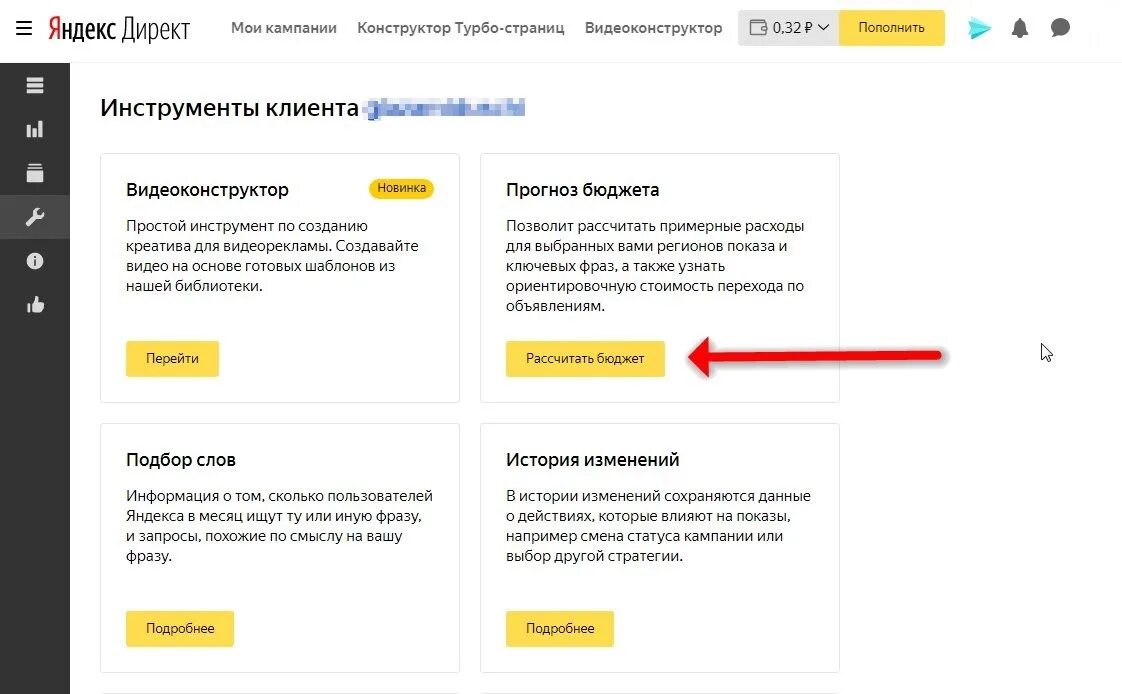This screenshot has height=694, width=1122.
Task: Click Подробнее under Подбор слов
Action: (x=180, y=628)
